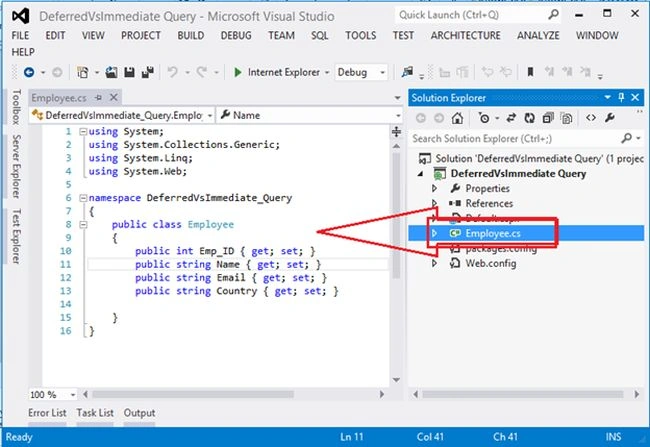Click the Save All toolbar icon
The height and width of the screenshot is (447, 650).
point(148,72)
